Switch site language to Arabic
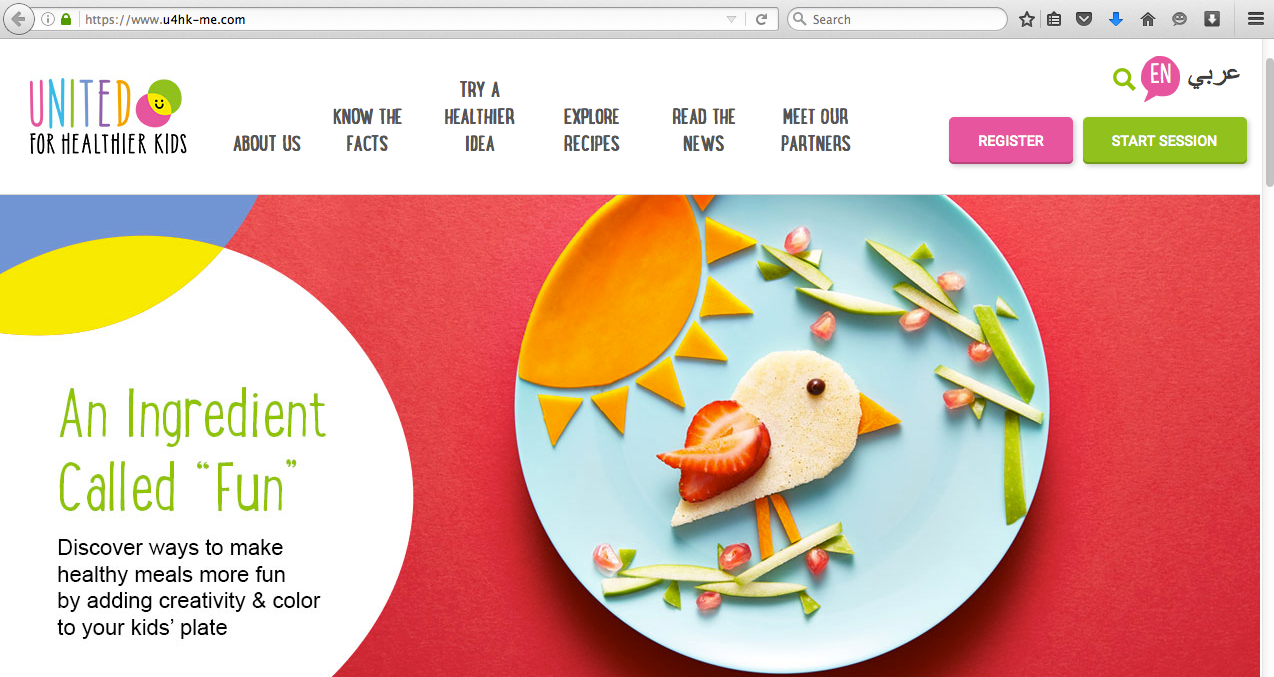The height and width of the screenshot is (677, 1274). pos(1214,76)
